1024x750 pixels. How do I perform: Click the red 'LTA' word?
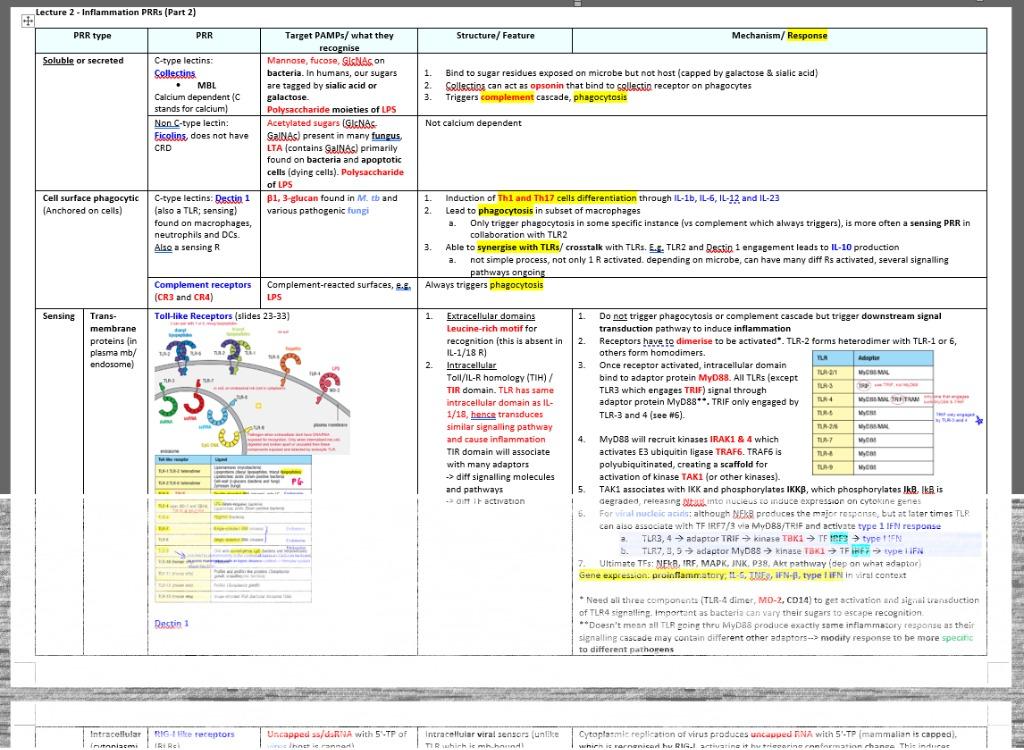(x=274, y=148)
